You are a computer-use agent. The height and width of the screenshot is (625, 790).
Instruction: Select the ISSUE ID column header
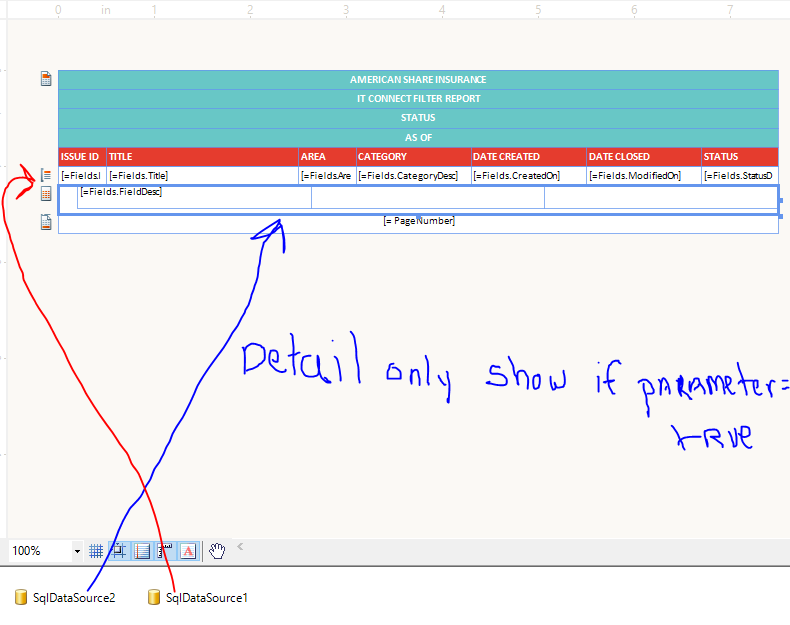pyautogui.click(x=83, y=157)
